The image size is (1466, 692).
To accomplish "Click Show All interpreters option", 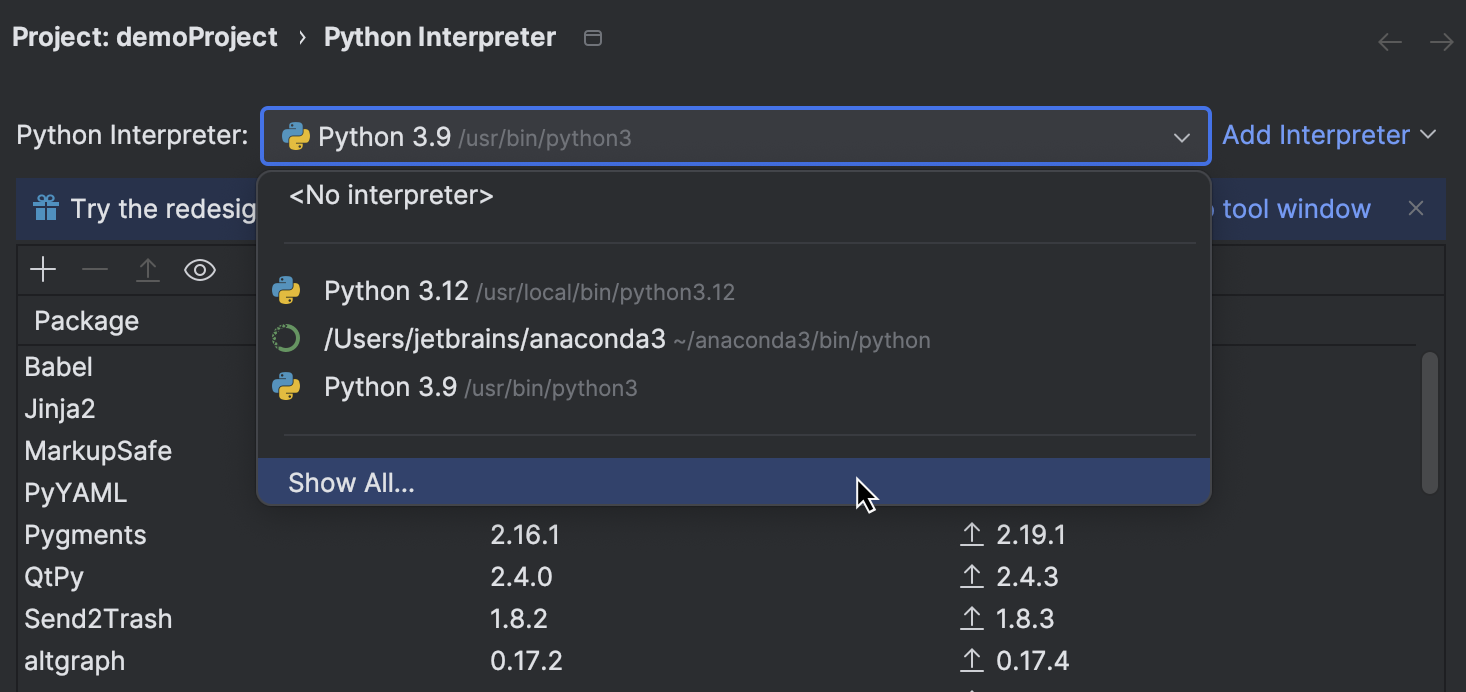I will point(351,483).
